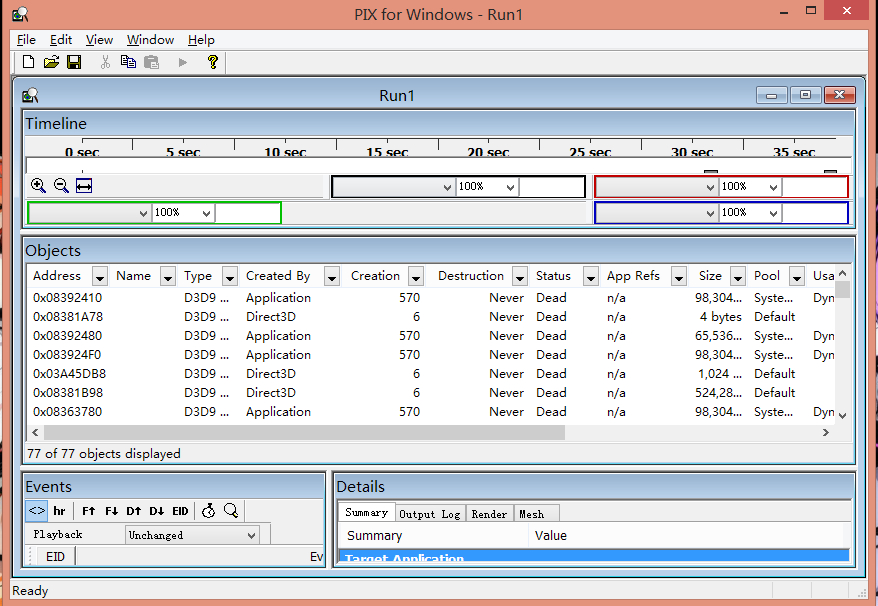Image resolution: width=878 pixels, height=606 pixels.
Task: Click the Objects list horizontal scrollbar right arrow
Action: [x=826, y=433]
